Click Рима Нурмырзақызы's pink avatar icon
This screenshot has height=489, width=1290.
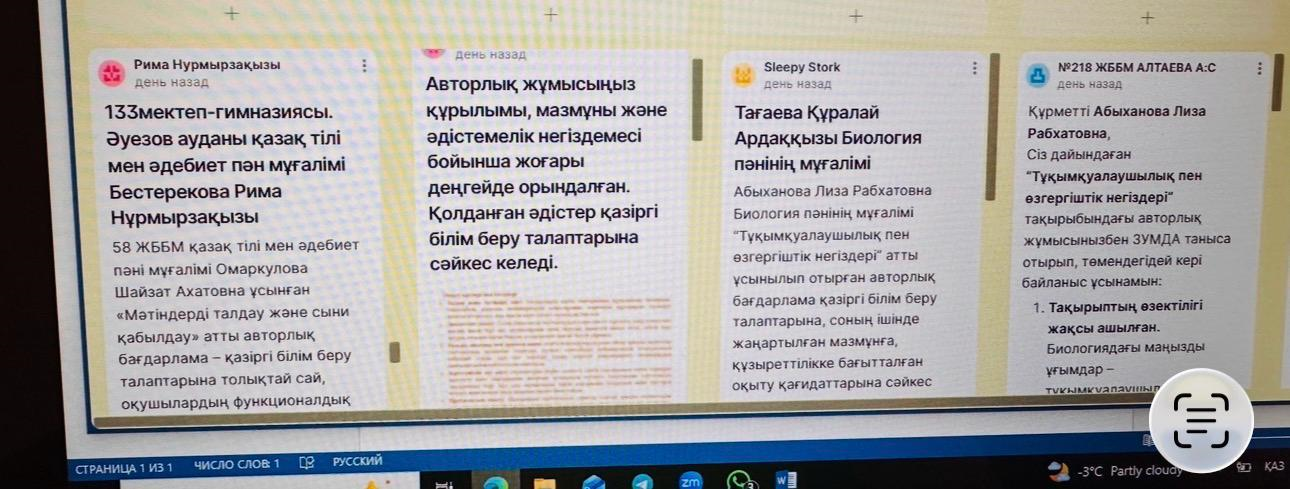(111, 72)
